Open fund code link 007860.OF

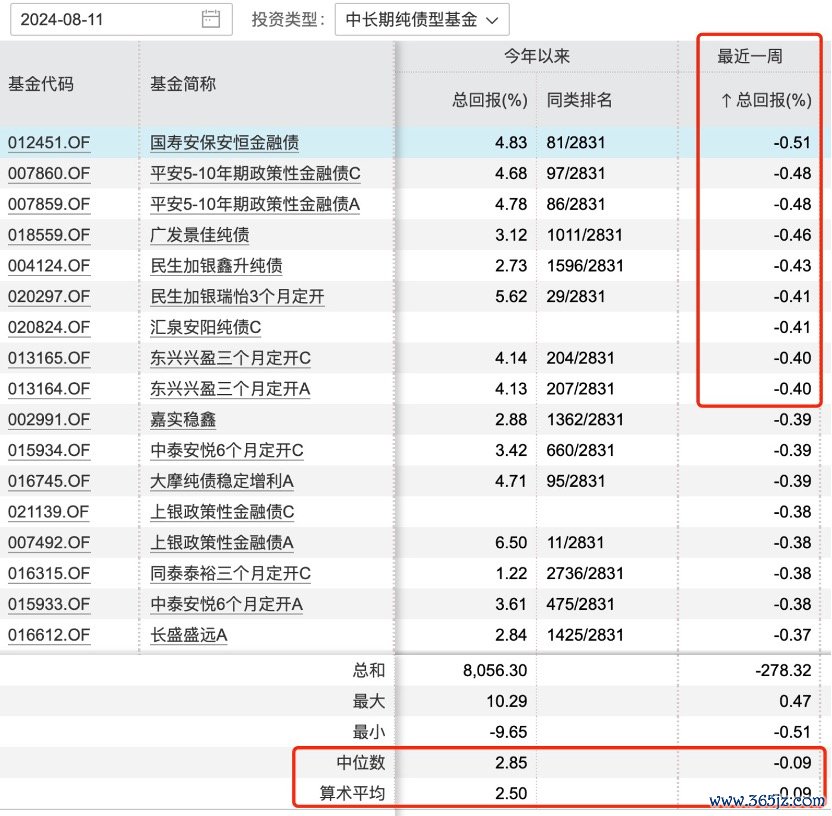(x=49, y=173)
